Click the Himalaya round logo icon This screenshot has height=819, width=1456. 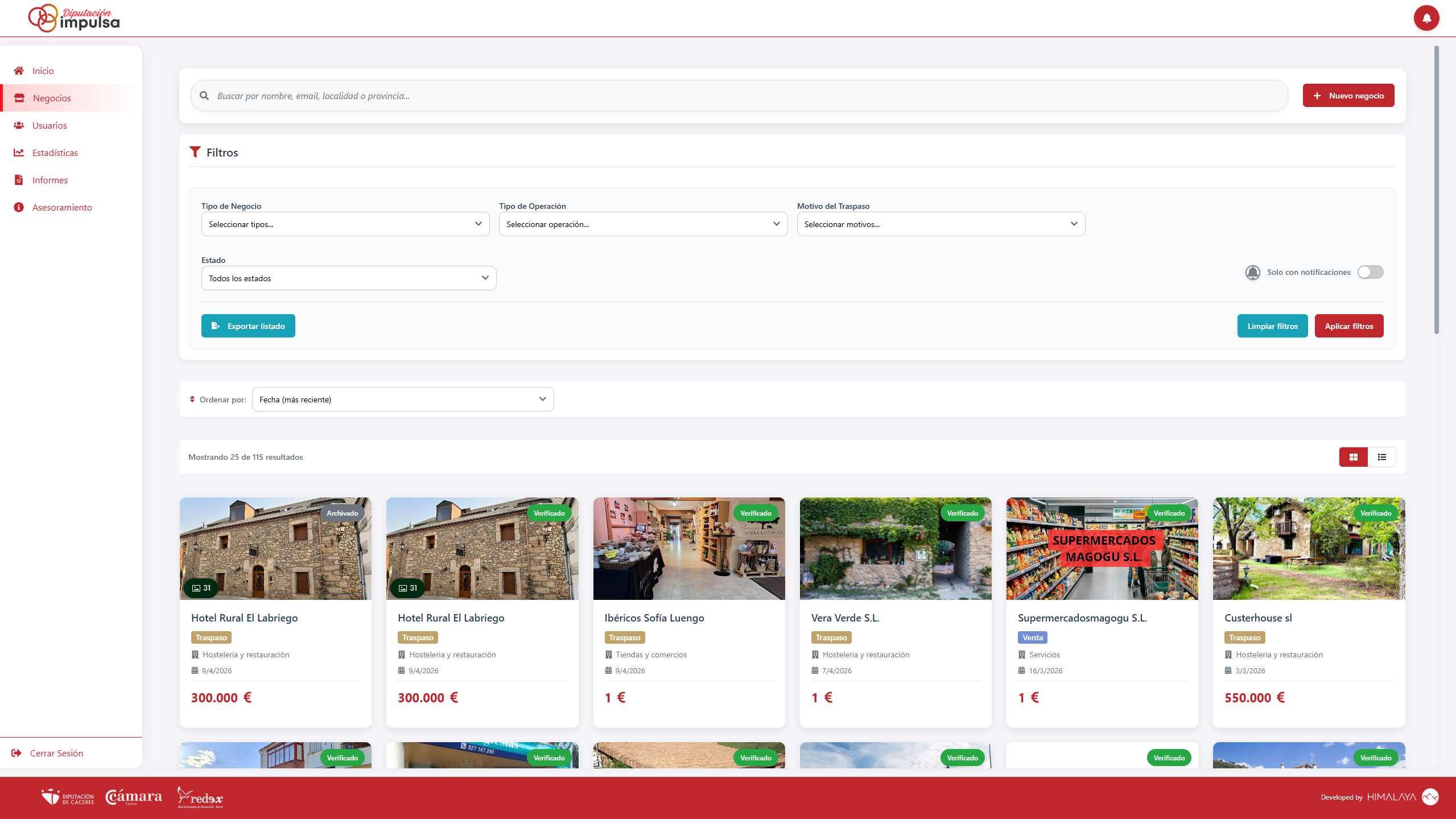click(1430, 797)
